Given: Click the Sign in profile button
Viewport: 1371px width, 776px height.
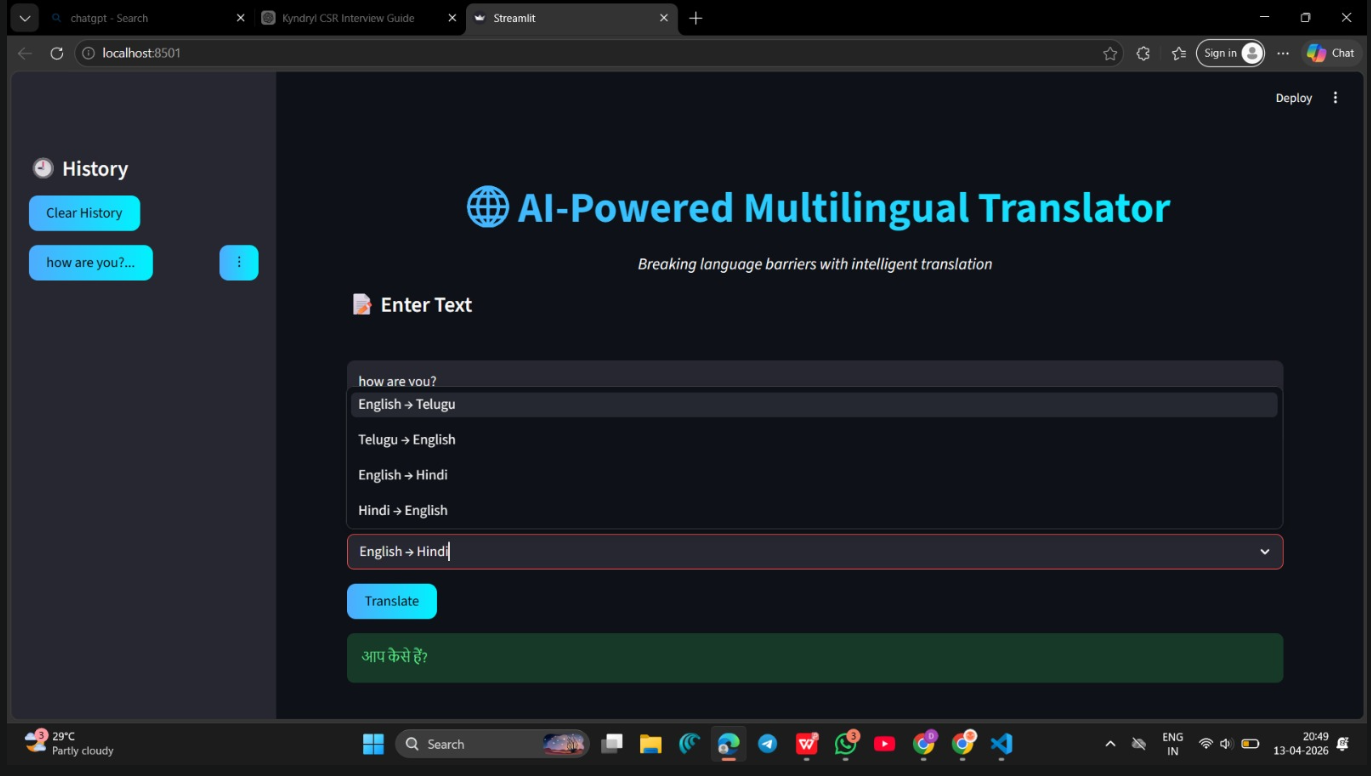Looking at the screenshot, I should point(1231,53).
